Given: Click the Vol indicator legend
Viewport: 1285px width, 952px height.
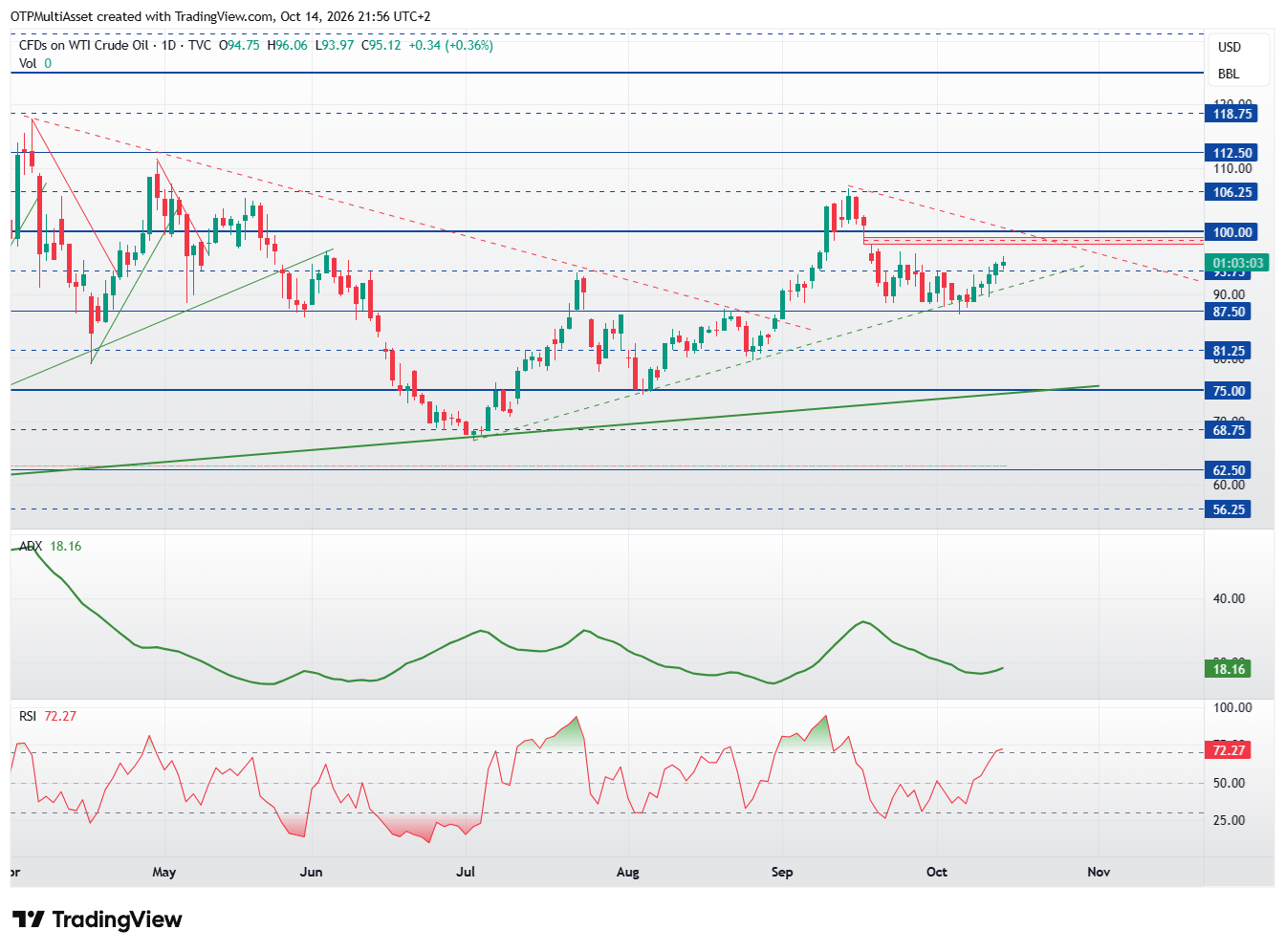Looking at the screenshot, I should click(x=35, y=63).
